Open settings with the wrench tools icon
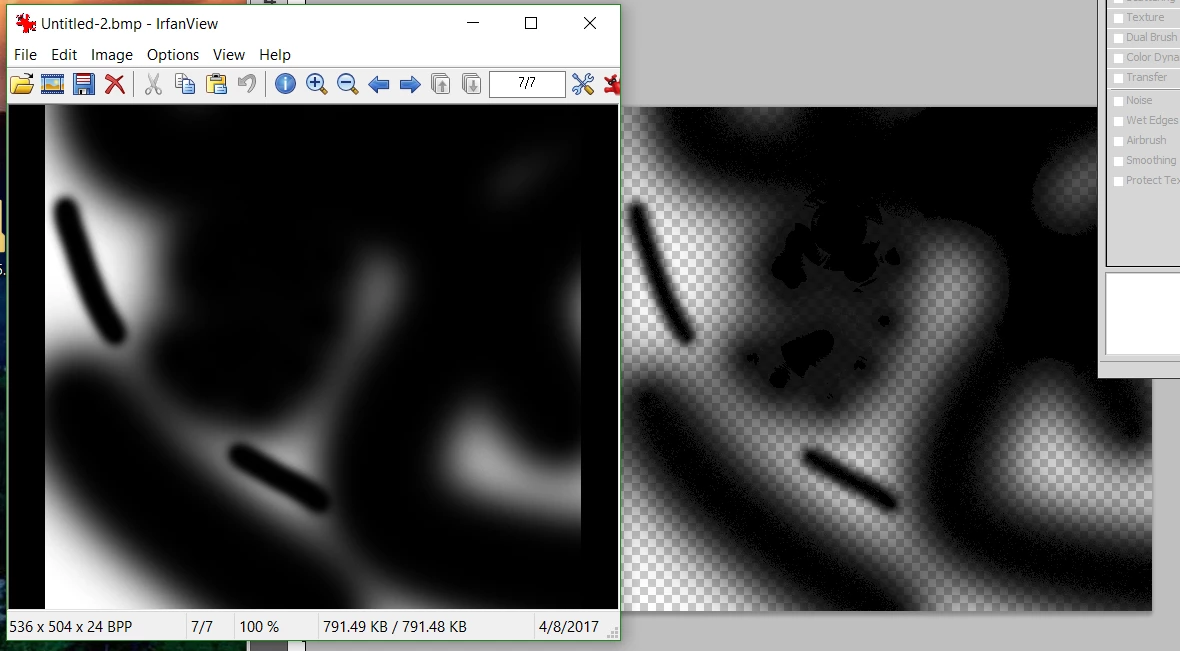Viewport: 1180px width, 651px height. click(582, 84)
